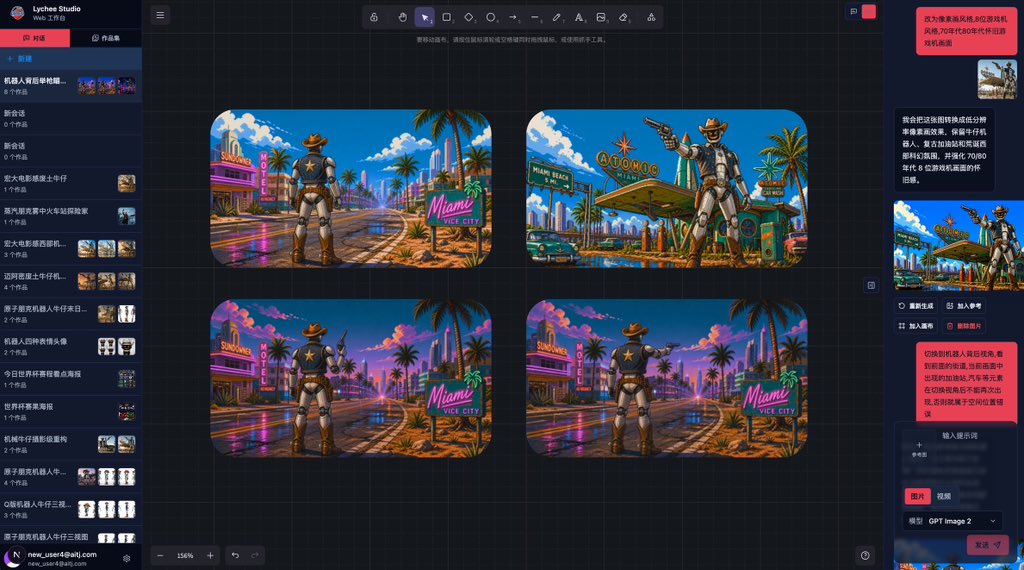1024x570 pixels.
Task: Reset zoom via 156% label
Action: [185, 556]
